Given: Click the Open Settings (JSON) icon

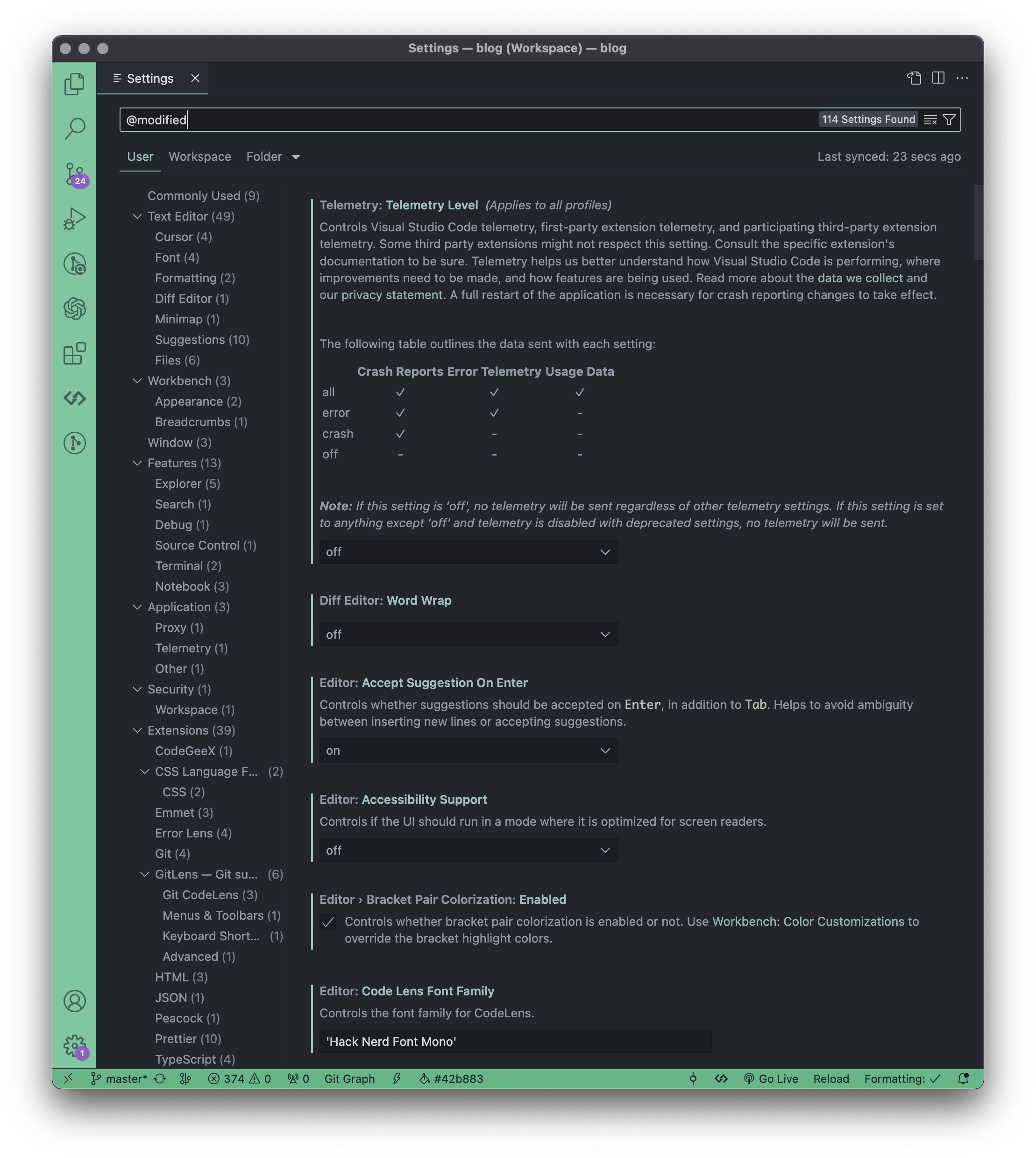Looking at the screenshot, I should click(914, 78).
